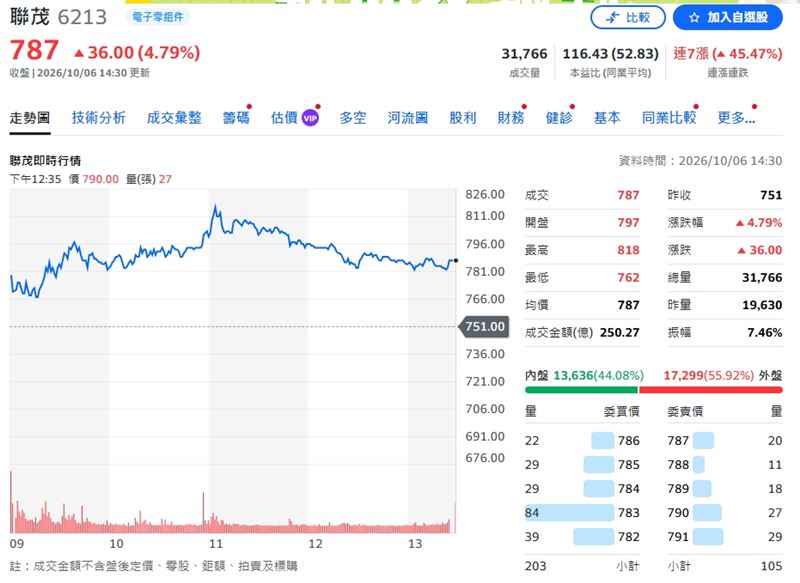Image resolution: width=800 pixels, height=583 pixels.
Task: Open the 股利 tab
Action: coord(463,118)
